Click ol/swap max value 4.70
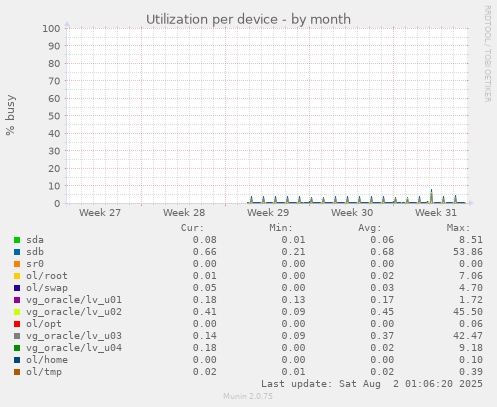 point(471,288)
